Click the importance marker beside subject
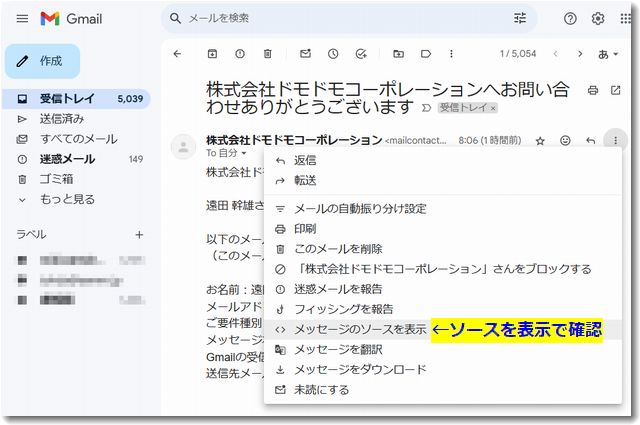Viewport: 640px width, 425px height. (426, 108)
